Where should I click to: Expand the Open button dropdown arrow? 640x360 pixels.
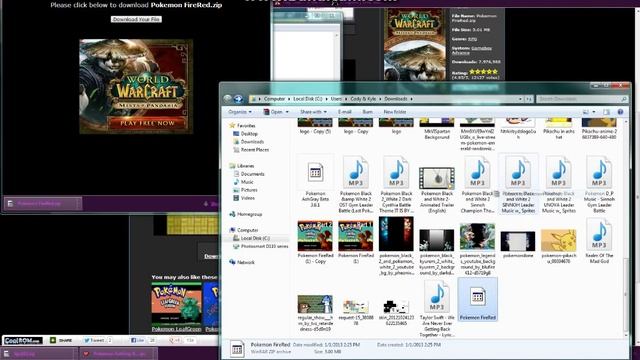pyautogui.click(x=287, y=112)
